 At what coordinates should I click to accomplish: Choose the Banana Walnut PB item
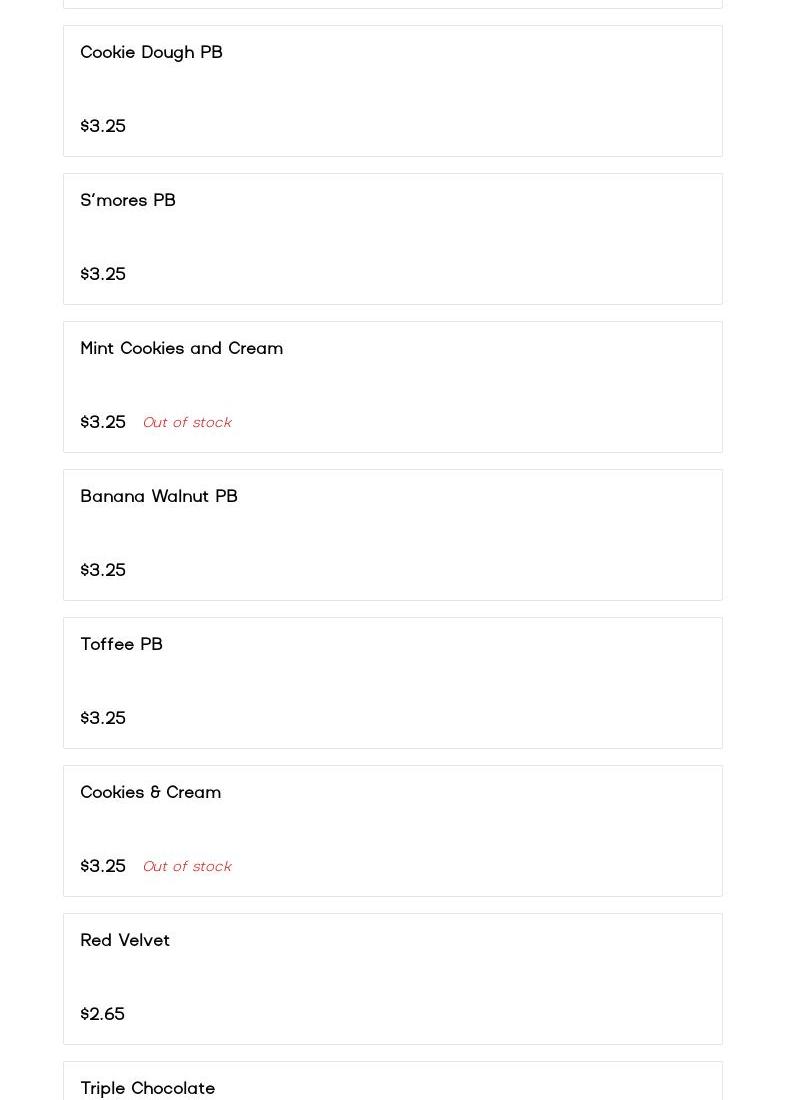click(x=159, y=496)
